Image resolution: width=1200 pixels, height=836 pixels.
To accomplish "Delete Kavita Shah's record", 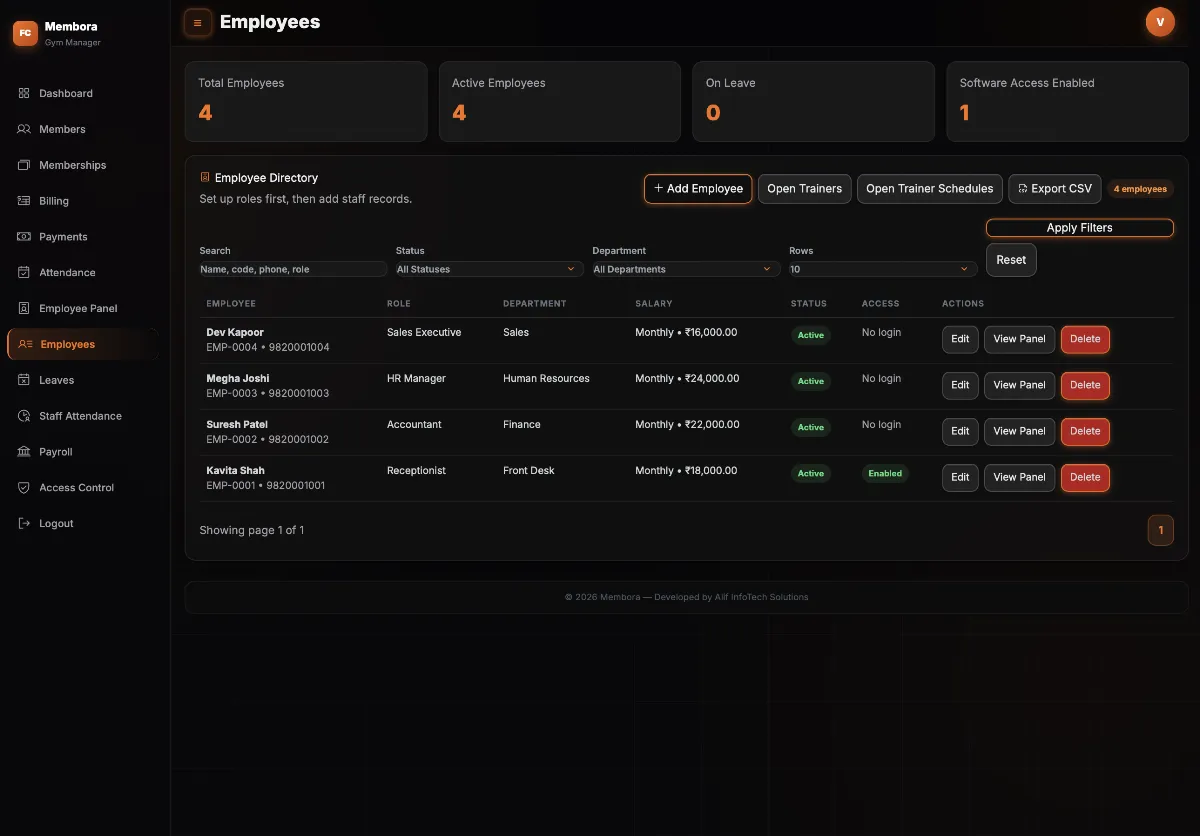I will [1085, 477].
